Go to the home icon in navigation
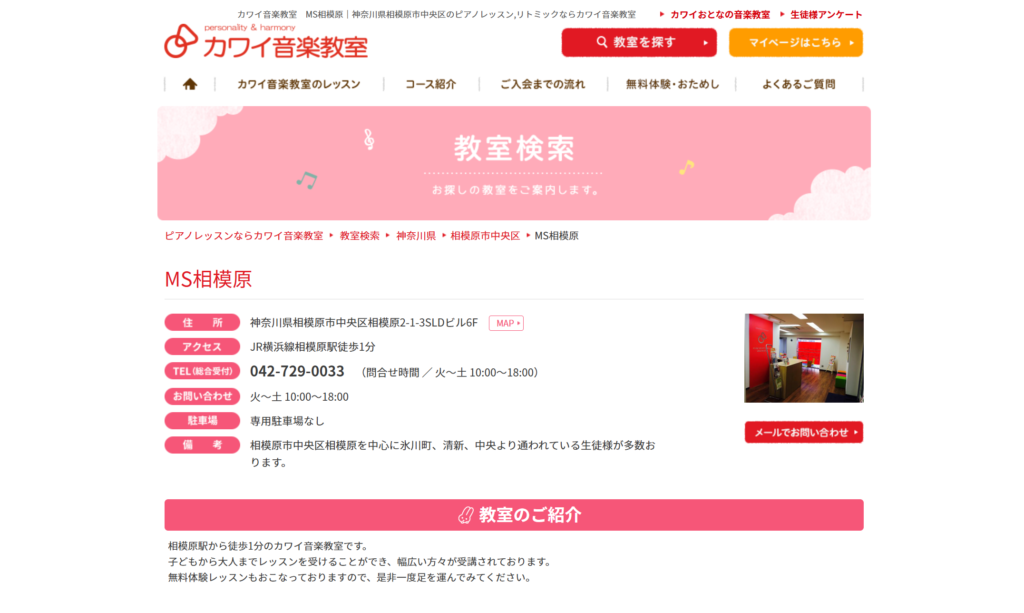1024x613 pixels. pos(189,84)
